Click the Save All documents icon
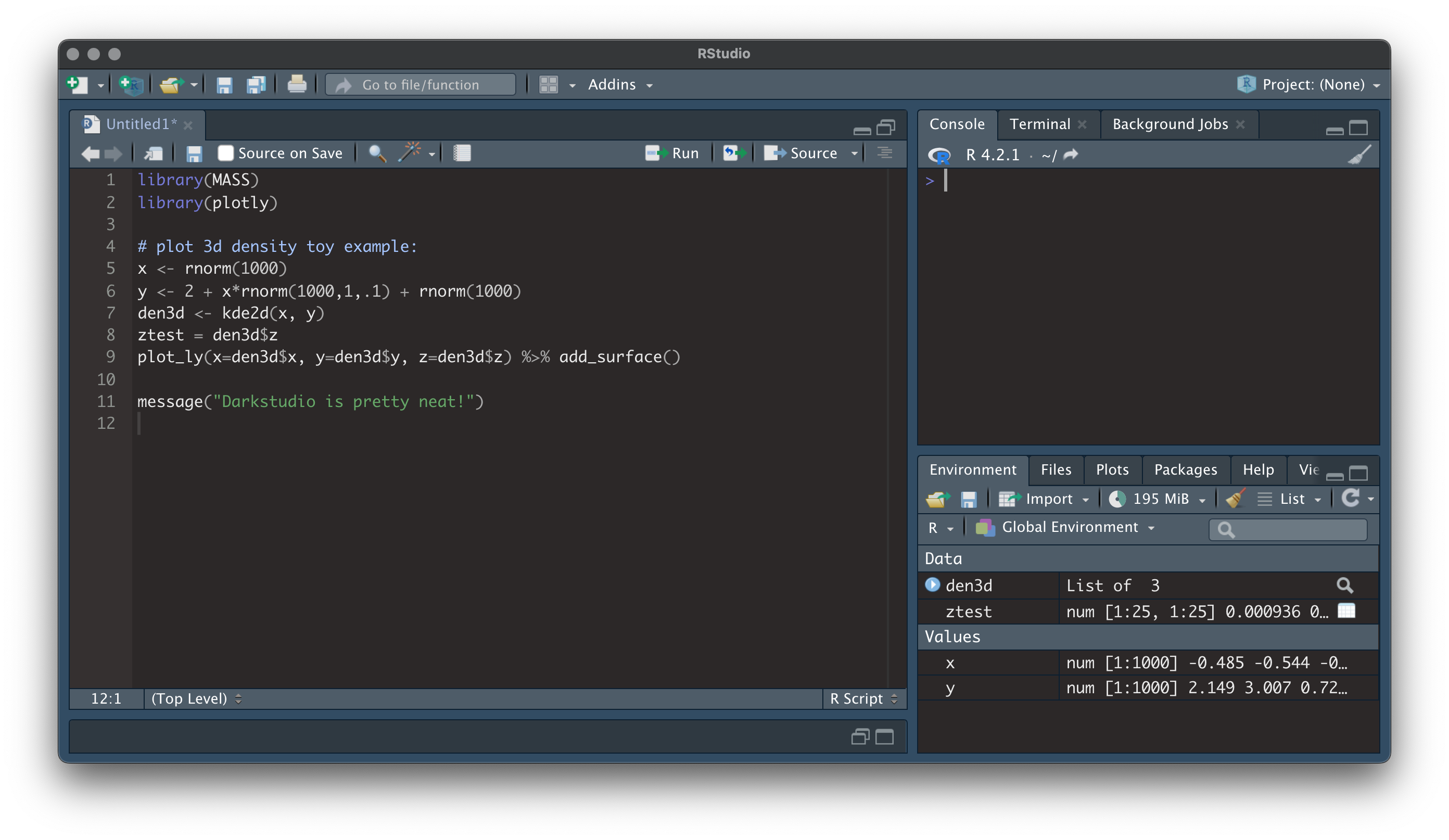Viewport: 1449px width, 840px height. point(256,85)
